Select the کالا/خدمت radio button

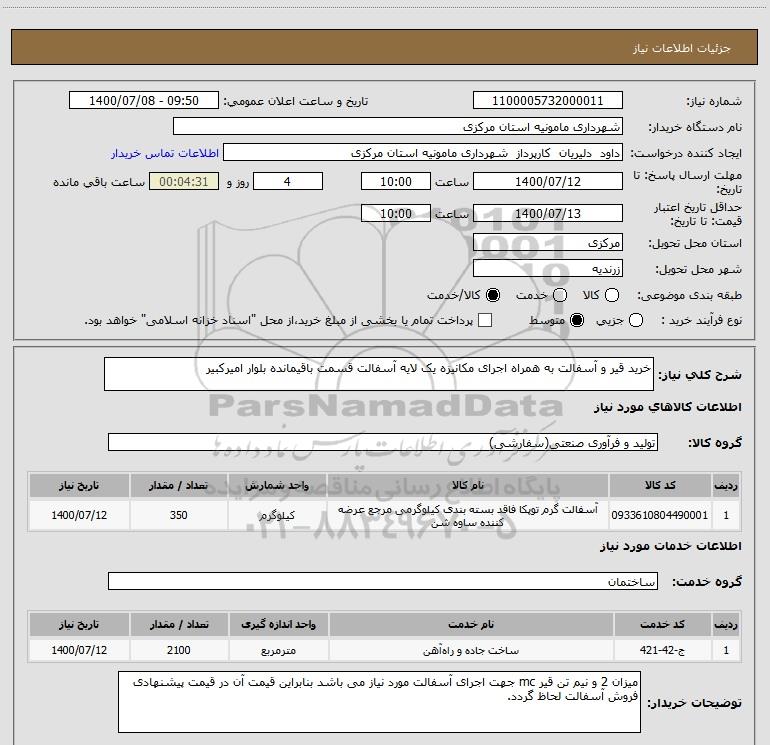[x=493, y=296]
